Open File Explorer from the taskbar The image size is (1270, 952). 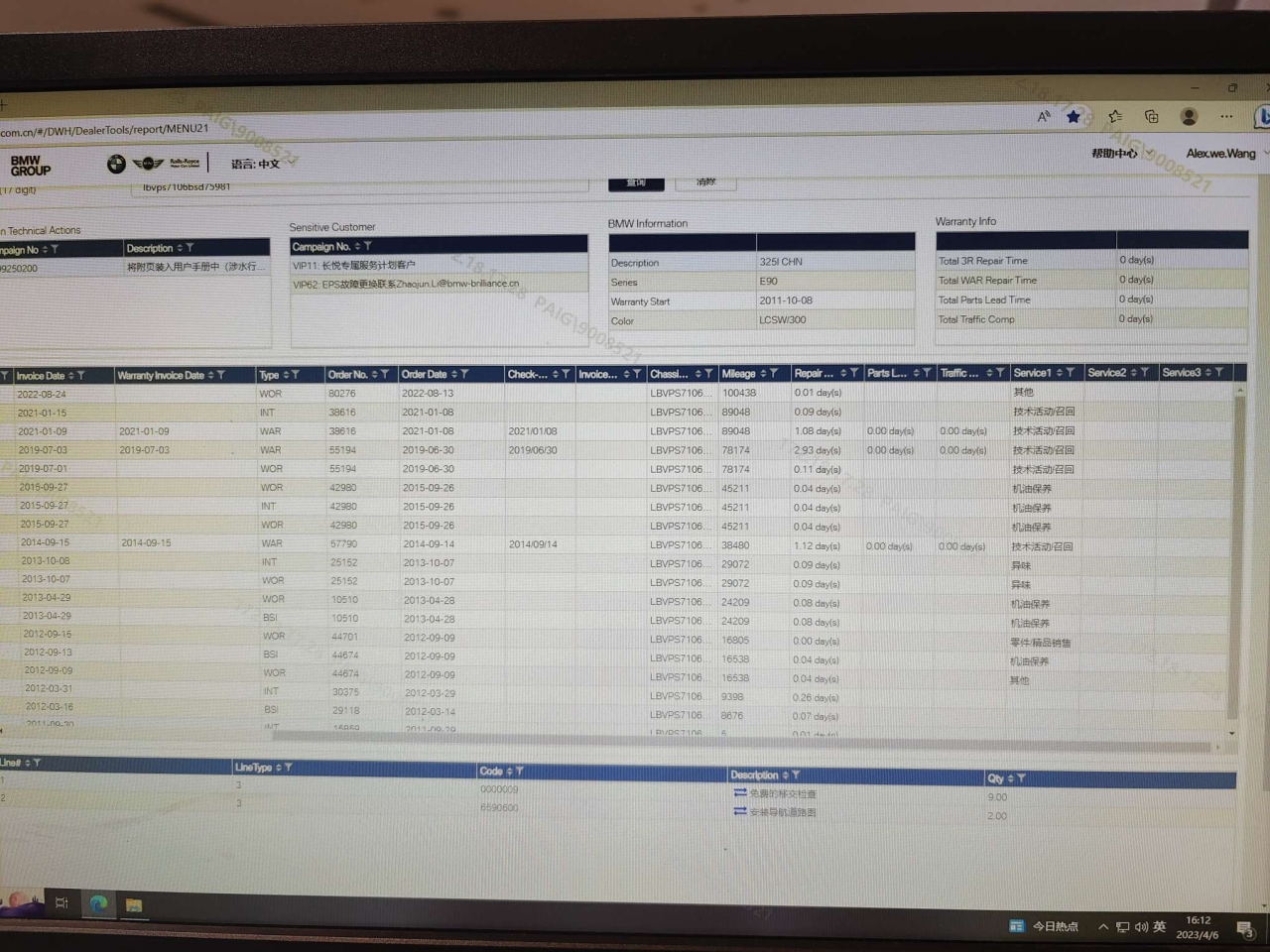[134, 904]
